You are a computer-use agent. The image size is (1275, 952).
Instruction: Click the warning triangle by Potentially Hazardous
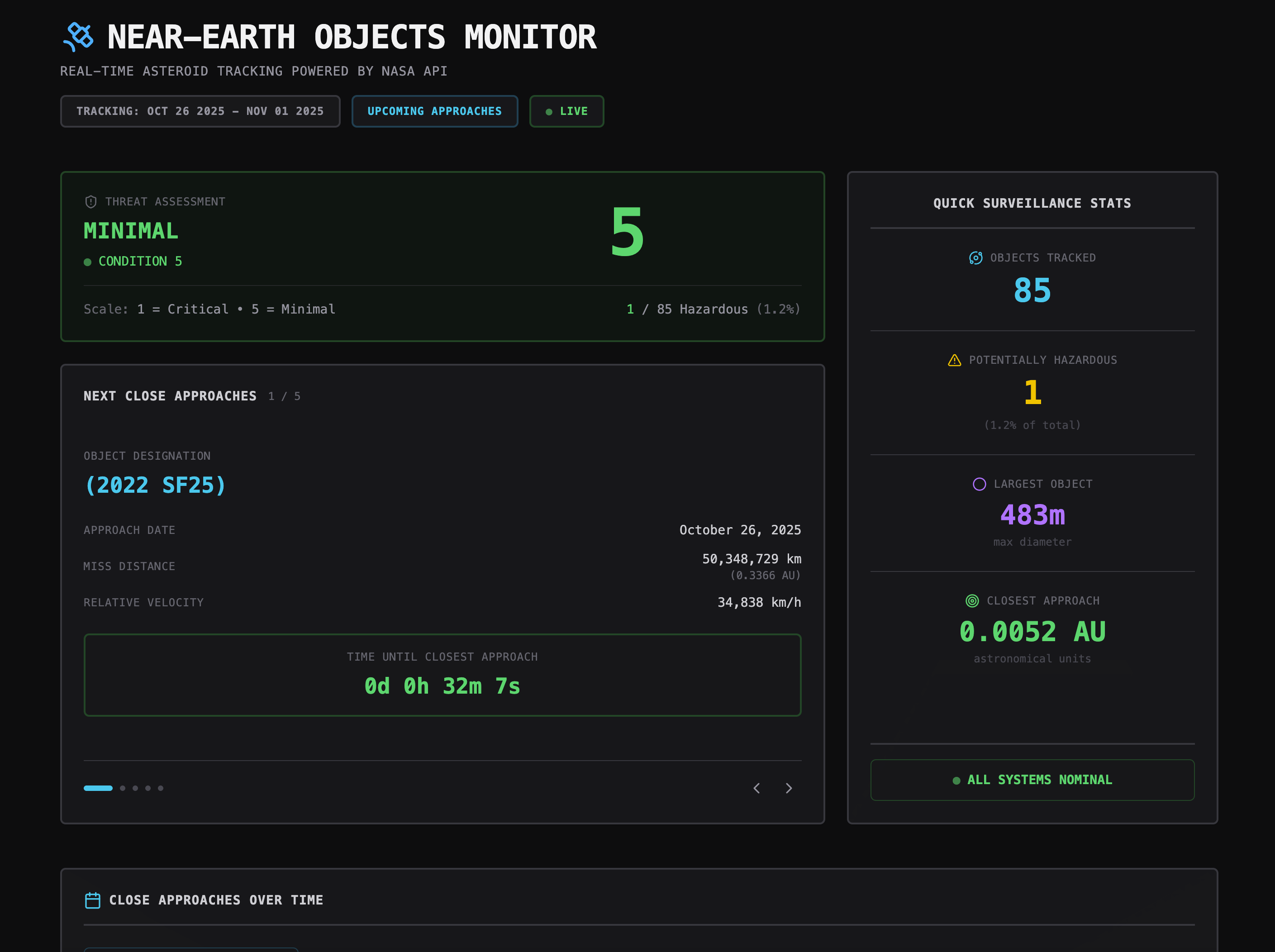click(x=954, y=360)
